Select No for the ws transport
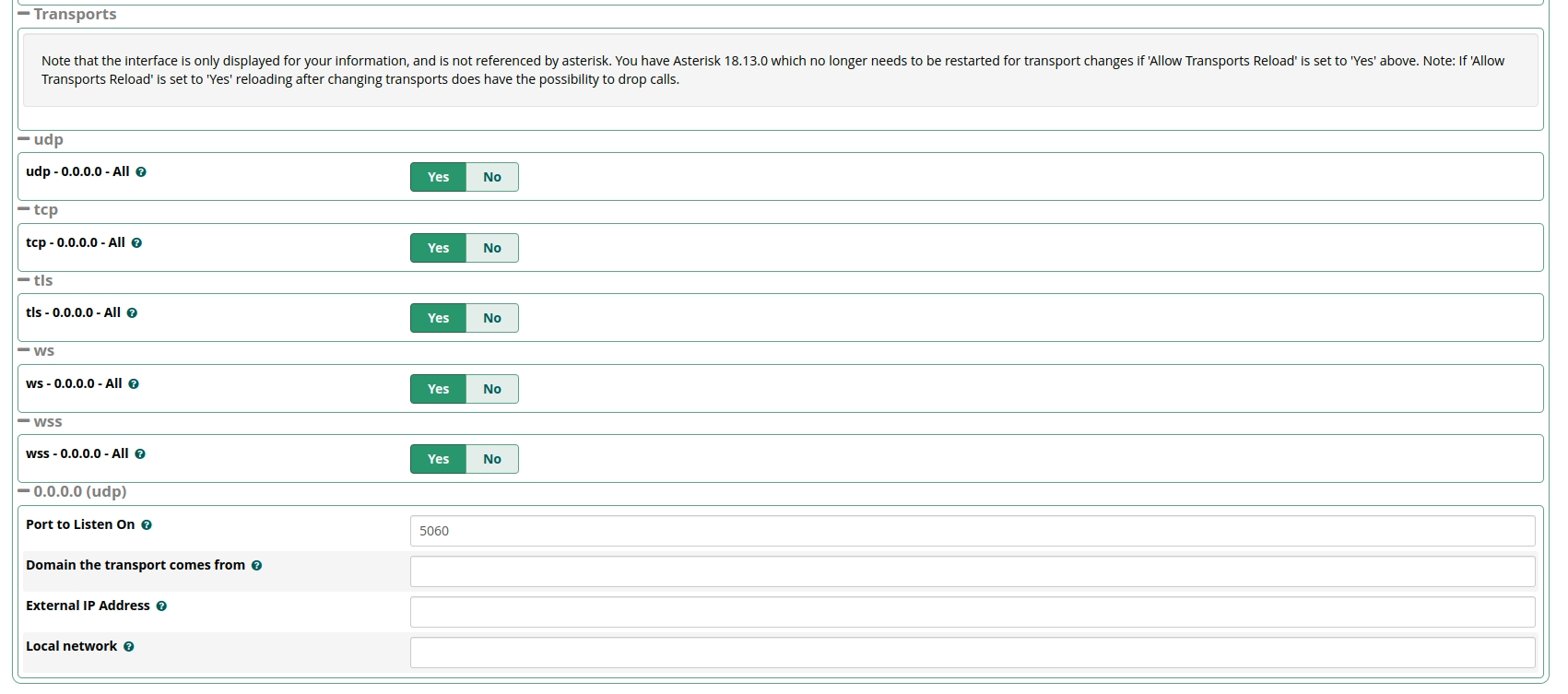1568x694 pixels. point(492,389)
